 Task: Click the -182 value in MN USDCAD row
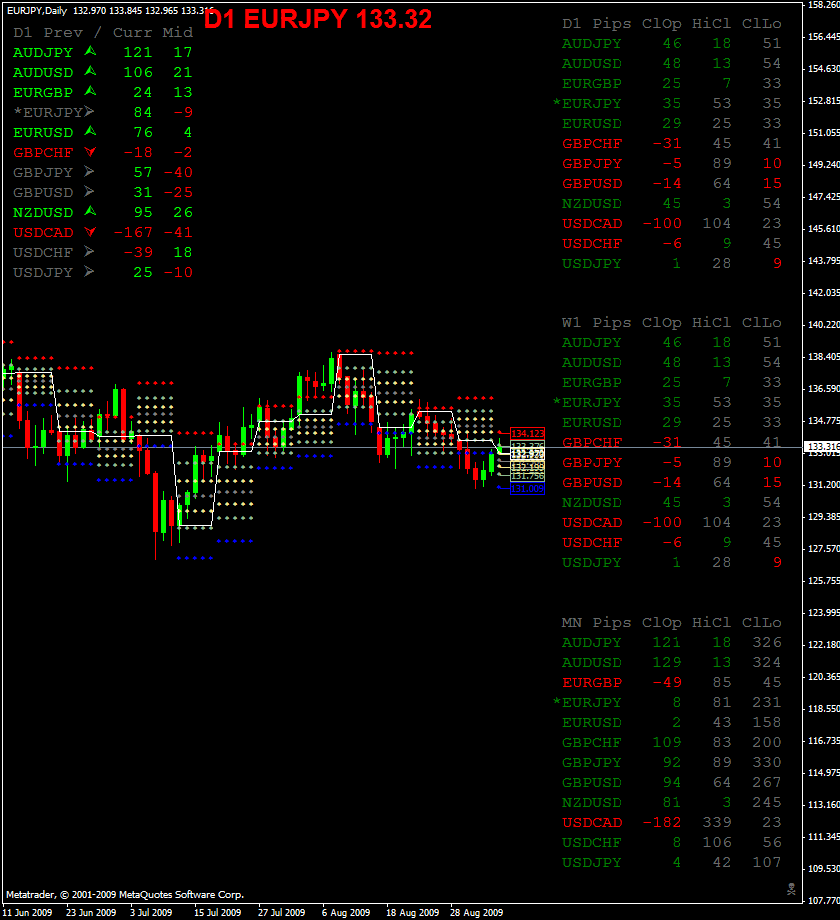coord(662,823)
